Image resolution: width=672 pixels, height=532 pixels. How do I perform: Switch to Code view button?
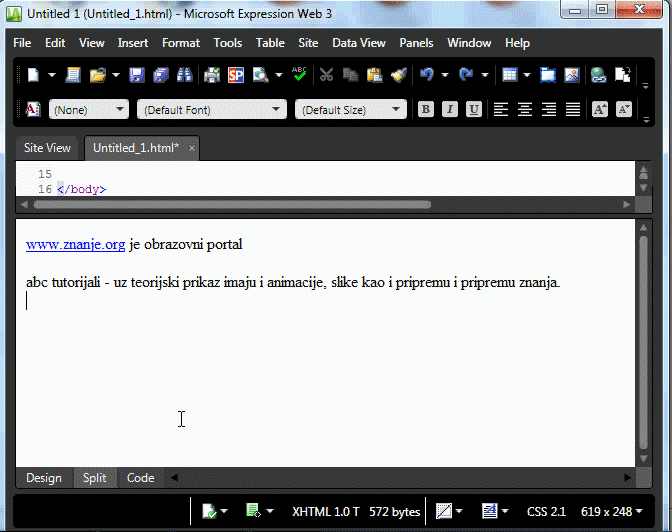pos(140,478)
